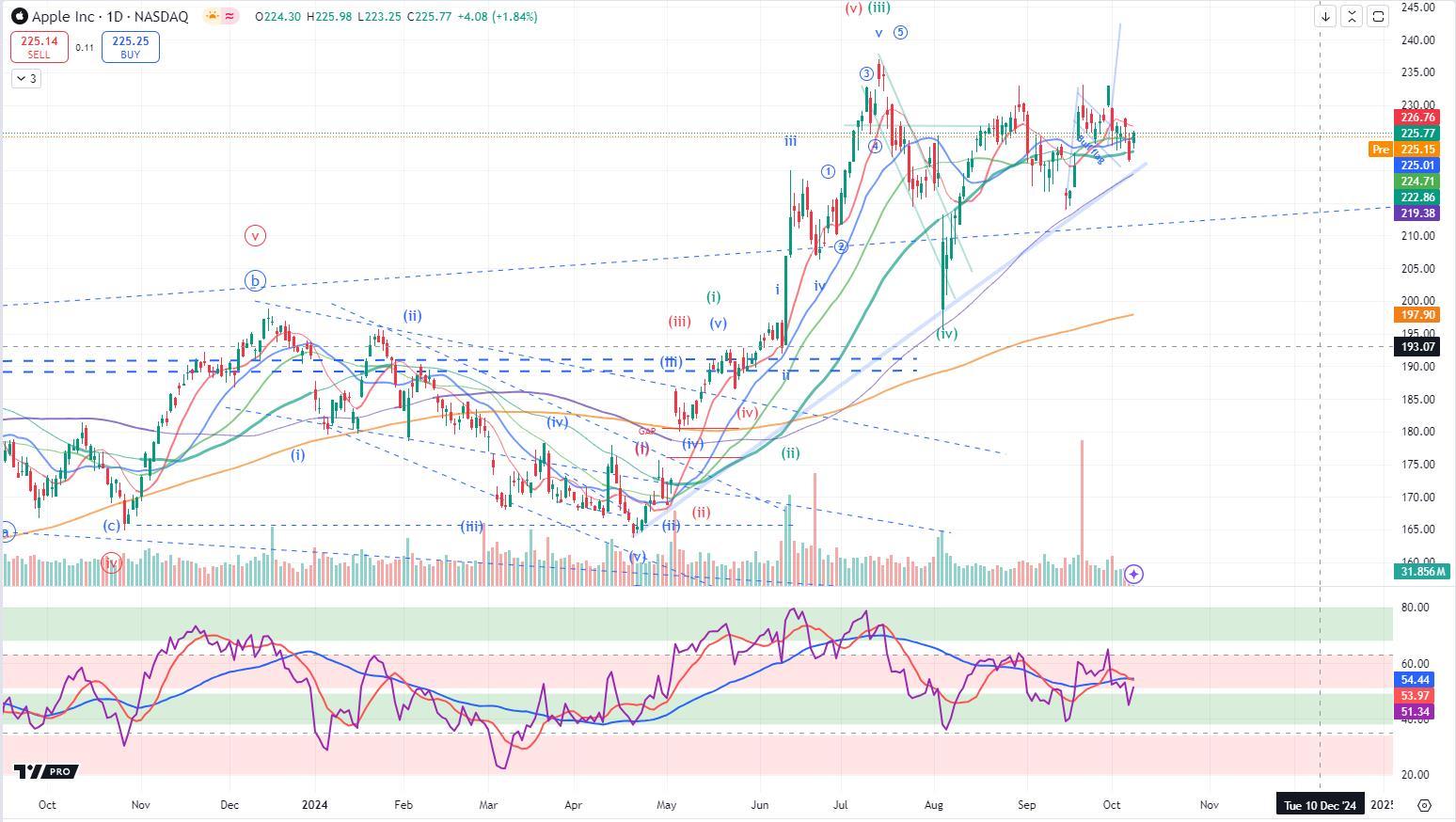Click the 2024 label on time axis
1456x822 pixels.
pyautogui.click(x=314, y=805)
